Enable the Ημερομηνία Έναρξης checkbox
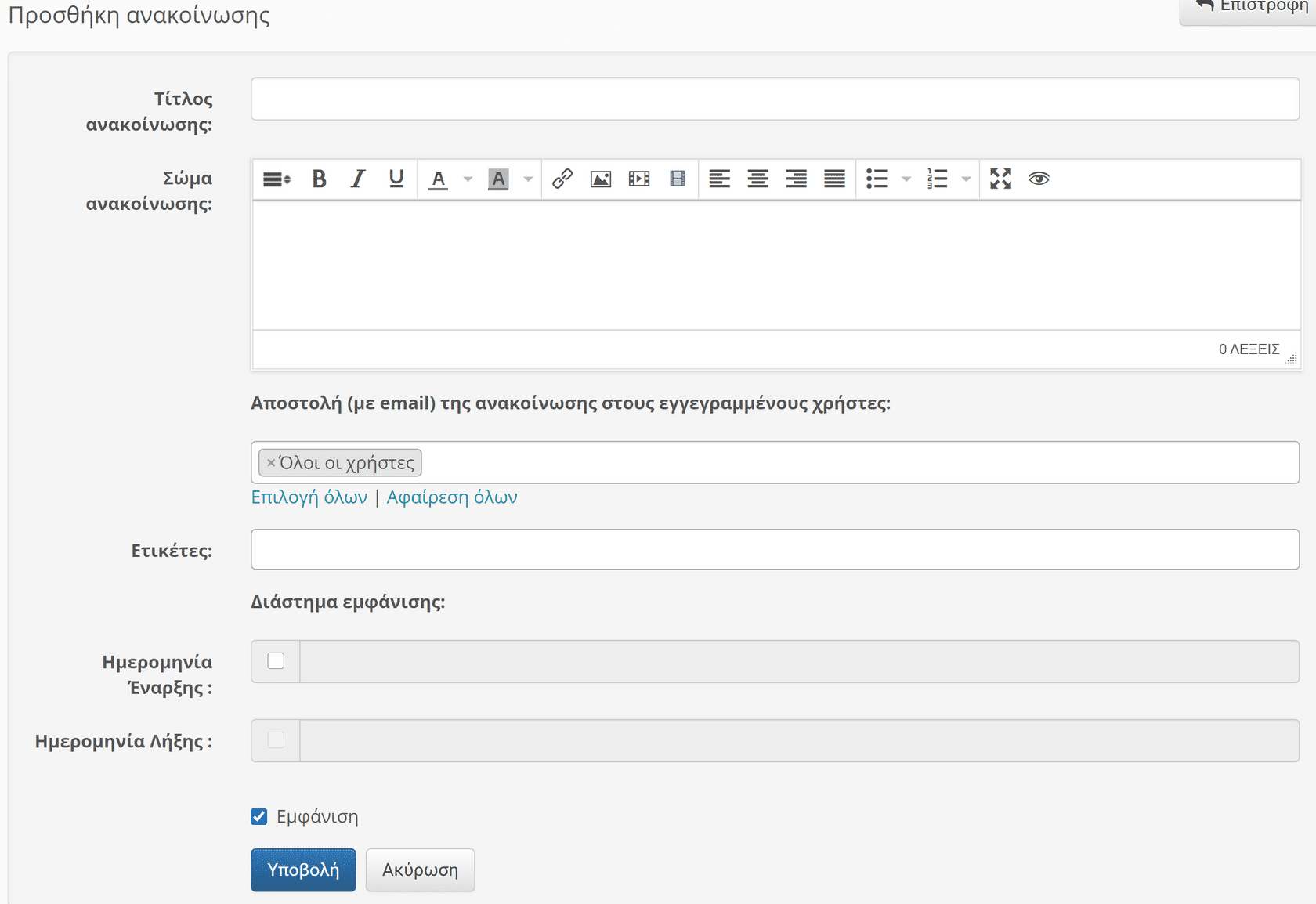The width and height of the screenshot is (1316, 904). click(276, 661)
